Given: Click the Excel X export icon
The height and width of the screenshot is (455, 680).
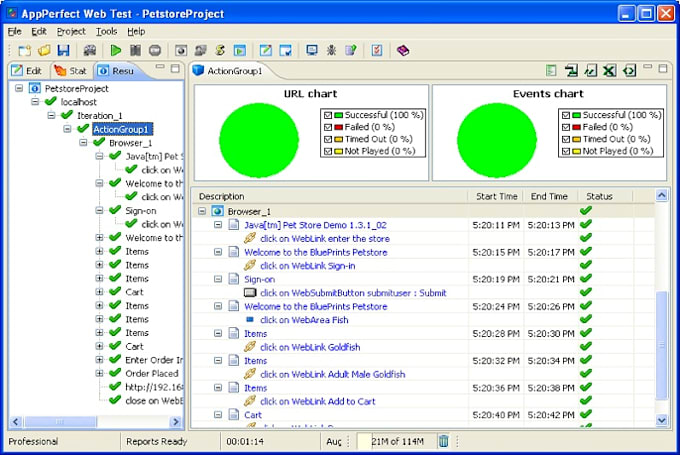Looking at the screenshot, I should pyautogui.click(x=610, y=70).
